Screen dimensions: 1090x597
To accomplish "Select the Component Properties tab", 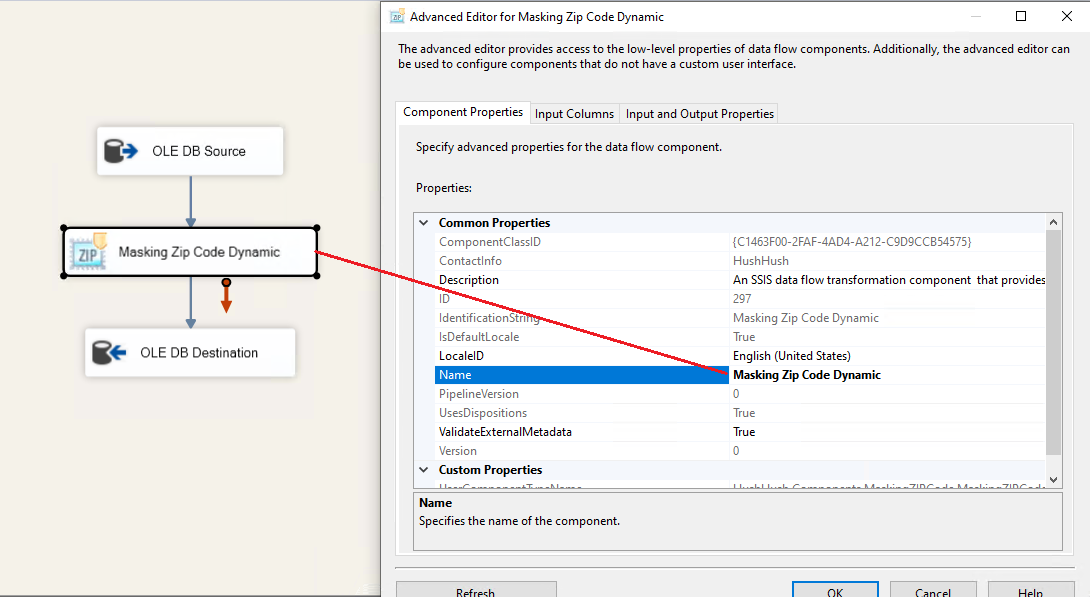I will tap(462, 112).
